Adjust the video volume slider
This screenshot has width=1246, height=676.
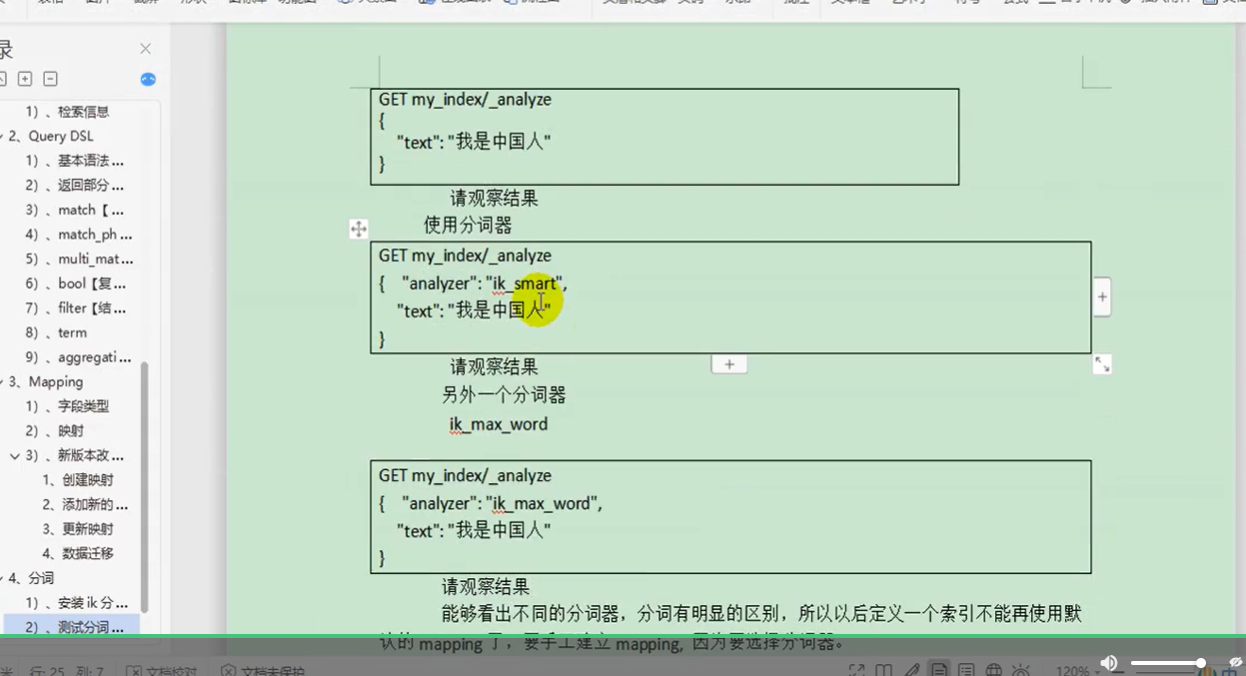(1168, 663)
